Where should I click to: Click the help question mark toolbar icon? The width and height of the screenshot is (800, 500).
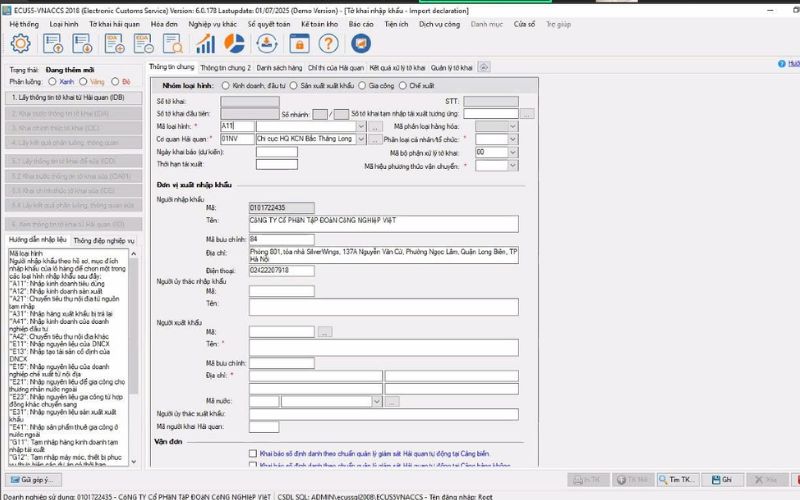point(327,43)
